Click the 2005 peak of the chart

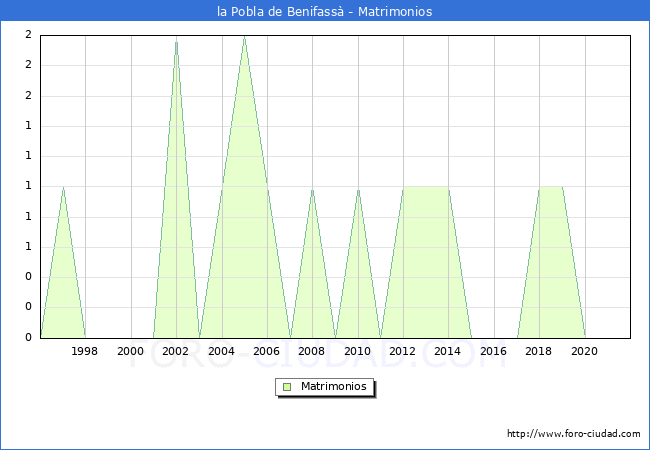click(245, 38)
